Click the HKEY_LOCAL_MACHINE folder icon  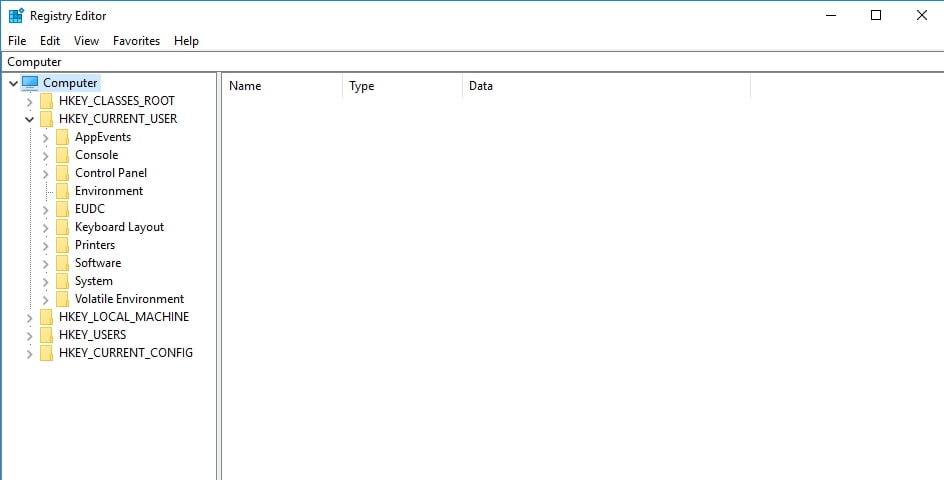(x=46, y=317)
